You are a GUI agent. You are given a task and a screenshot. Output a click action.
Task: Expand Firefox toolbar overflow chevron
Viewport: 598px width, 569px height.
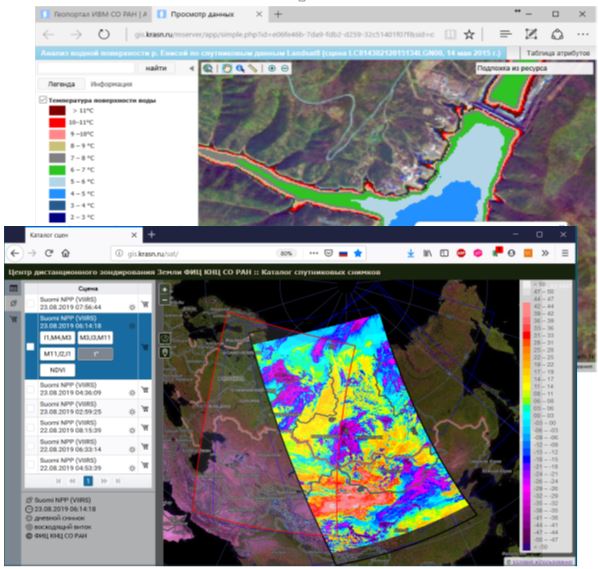point(545,253)
